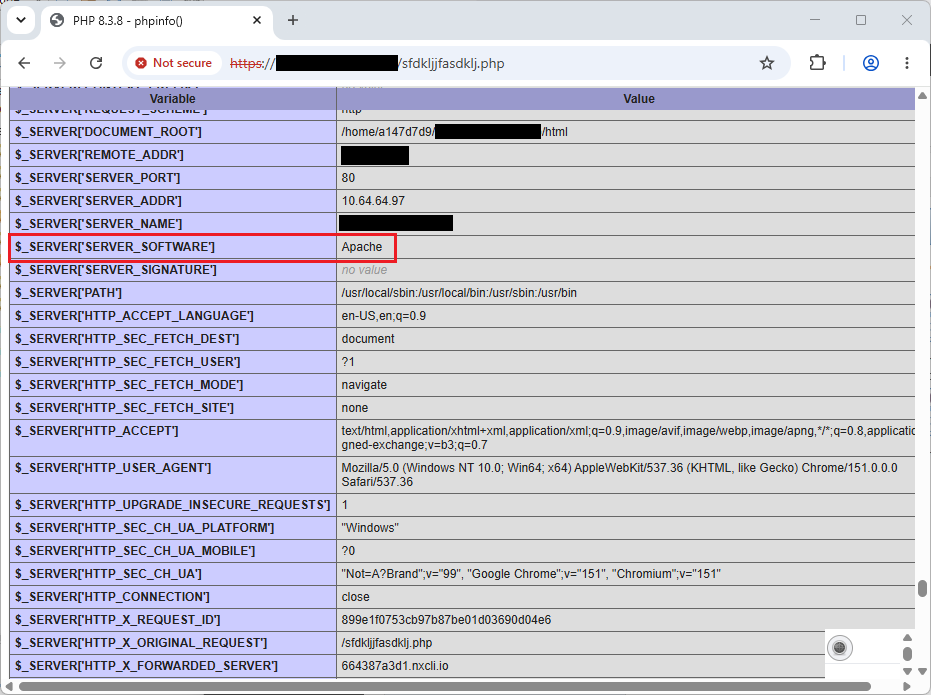The height and width of the screenshot is (695, 931).
Task: Click the $_SERVER['SERVER_SOFTWARE'] cell
Action: pyautogui.click(x=173, y=247)
